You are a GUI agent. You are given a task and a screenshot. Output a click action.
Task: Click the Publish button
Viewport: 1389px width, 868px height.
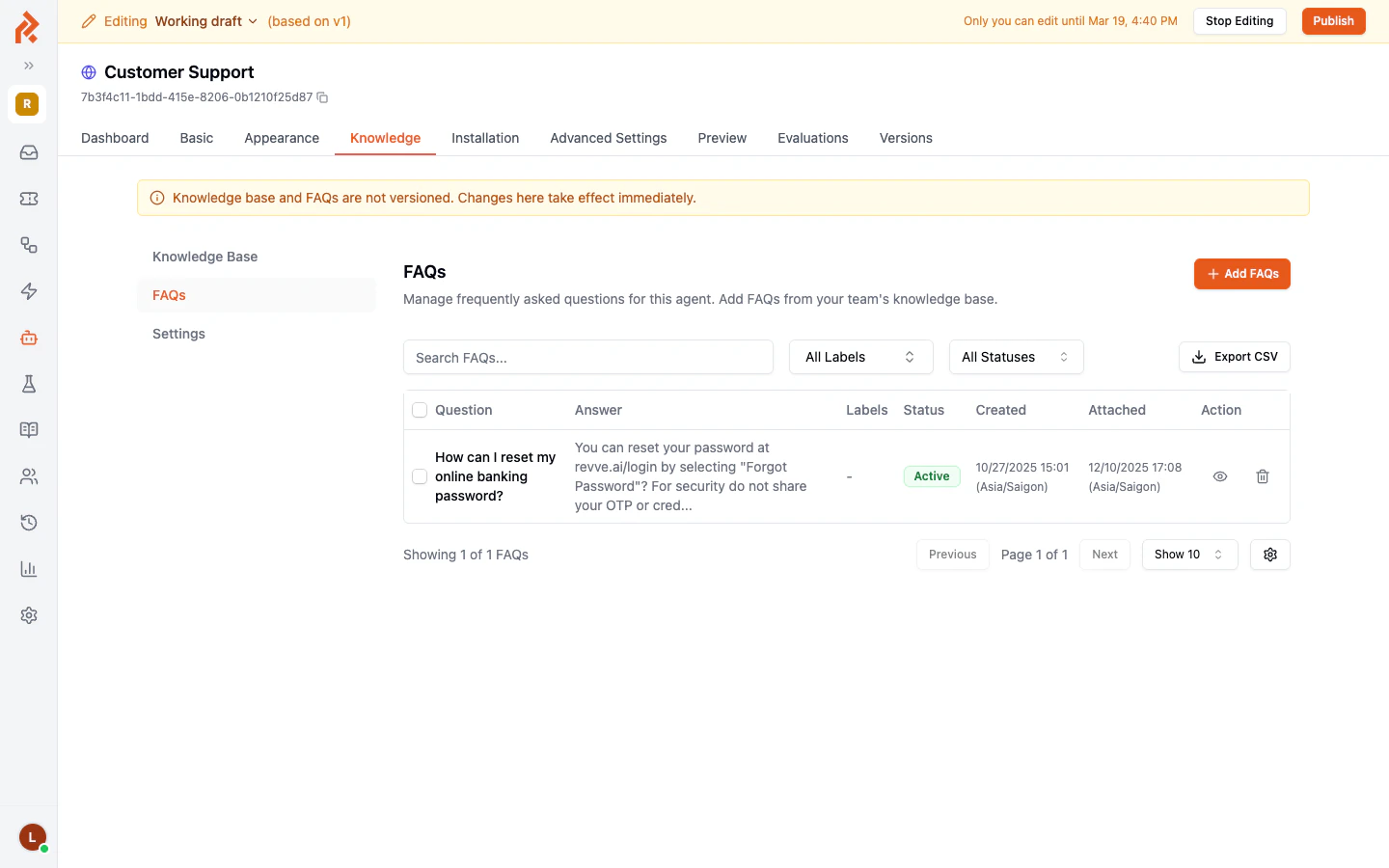[1333, 20]
